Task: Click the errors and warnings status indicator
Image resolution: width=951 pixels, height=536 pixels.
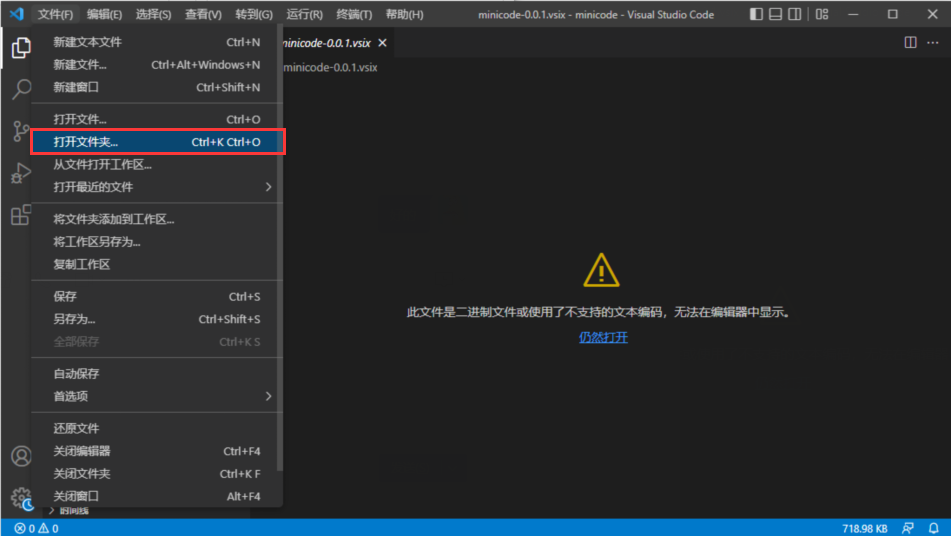Action: tap(36, 529)
